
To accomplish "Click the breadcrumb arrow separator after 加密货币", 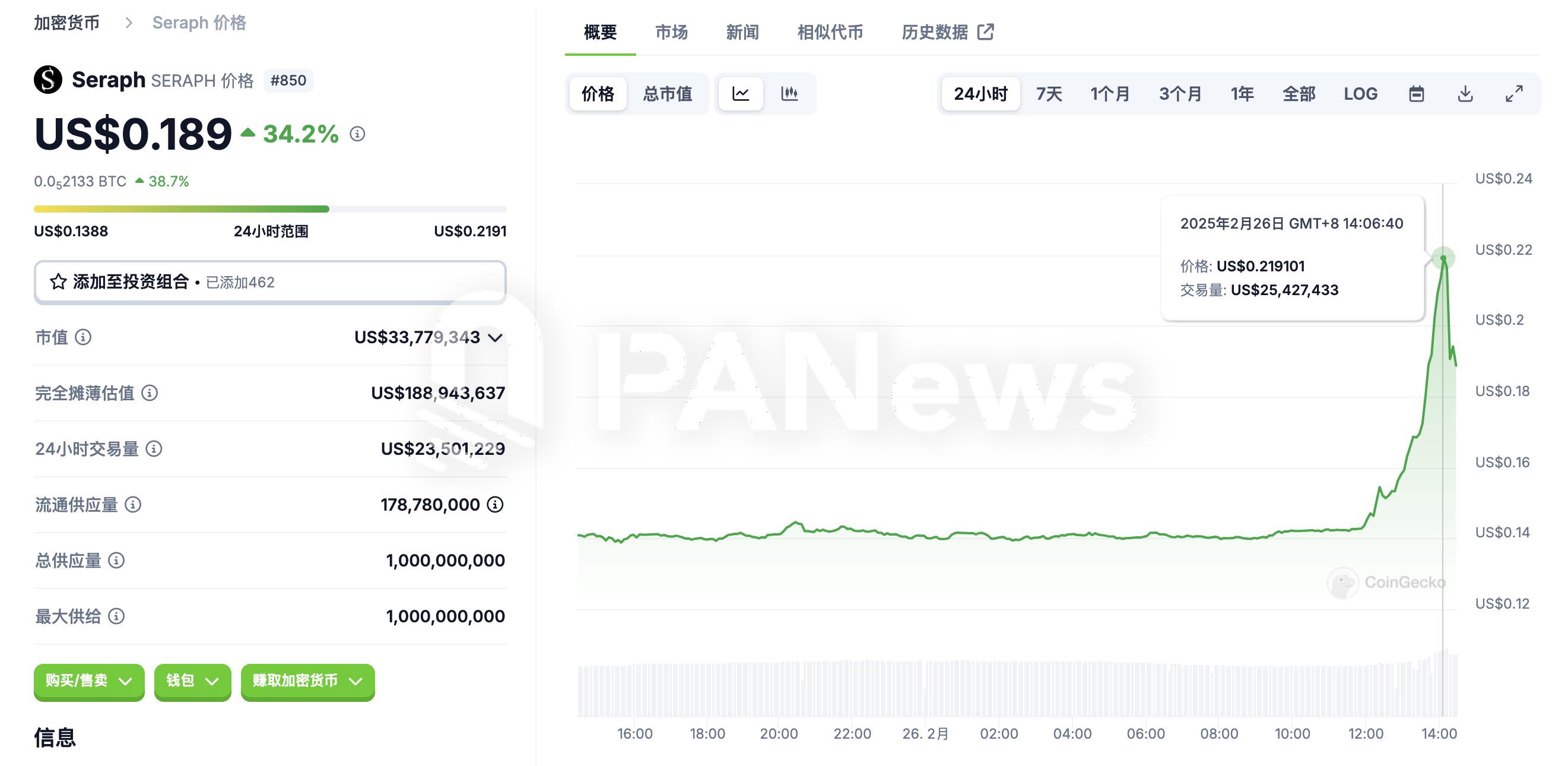I will tap(128, 23).
